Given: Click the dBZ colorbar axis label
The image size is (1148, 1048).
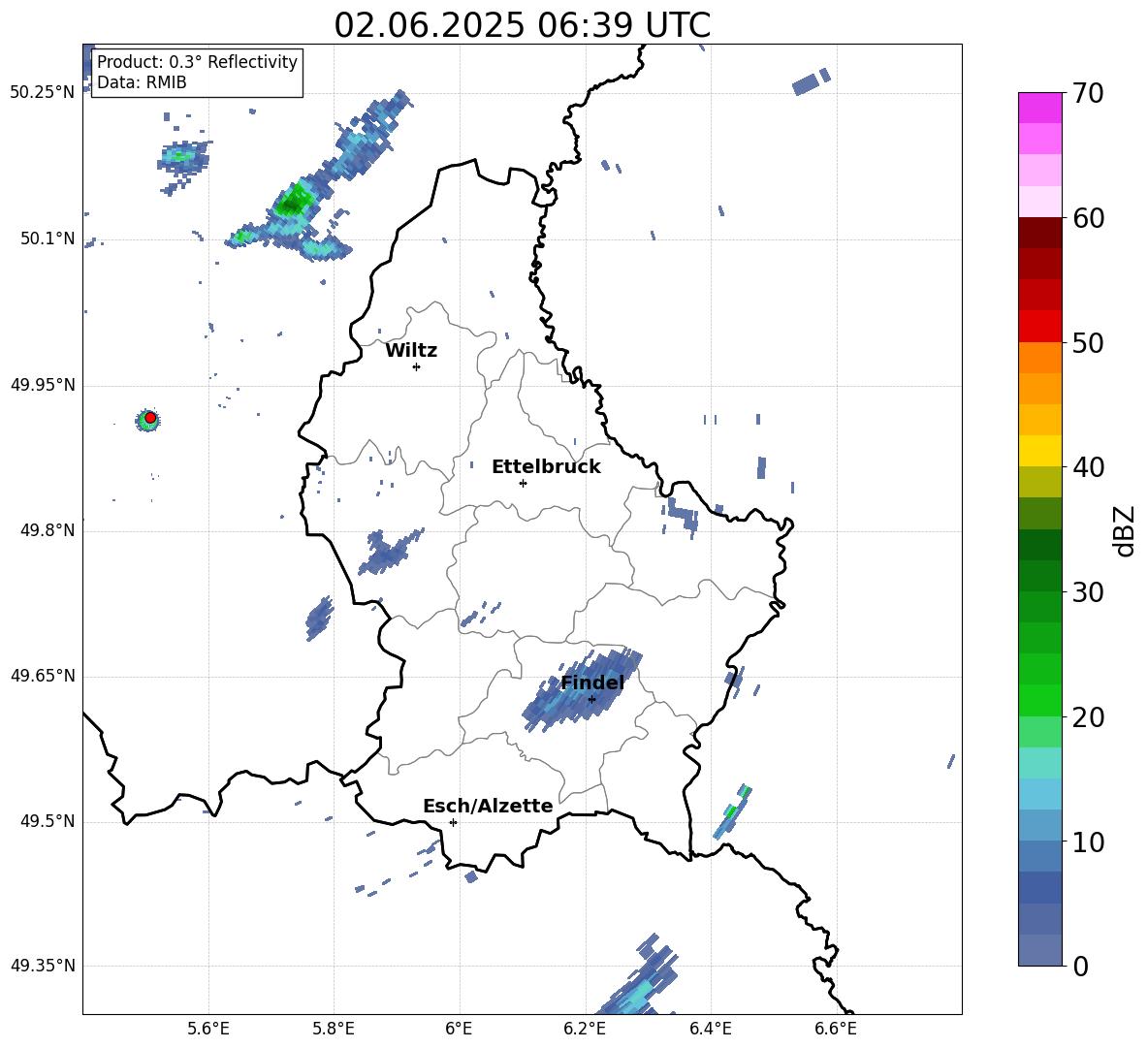Looking at the screenshot, I should (x=1124, y=530).
